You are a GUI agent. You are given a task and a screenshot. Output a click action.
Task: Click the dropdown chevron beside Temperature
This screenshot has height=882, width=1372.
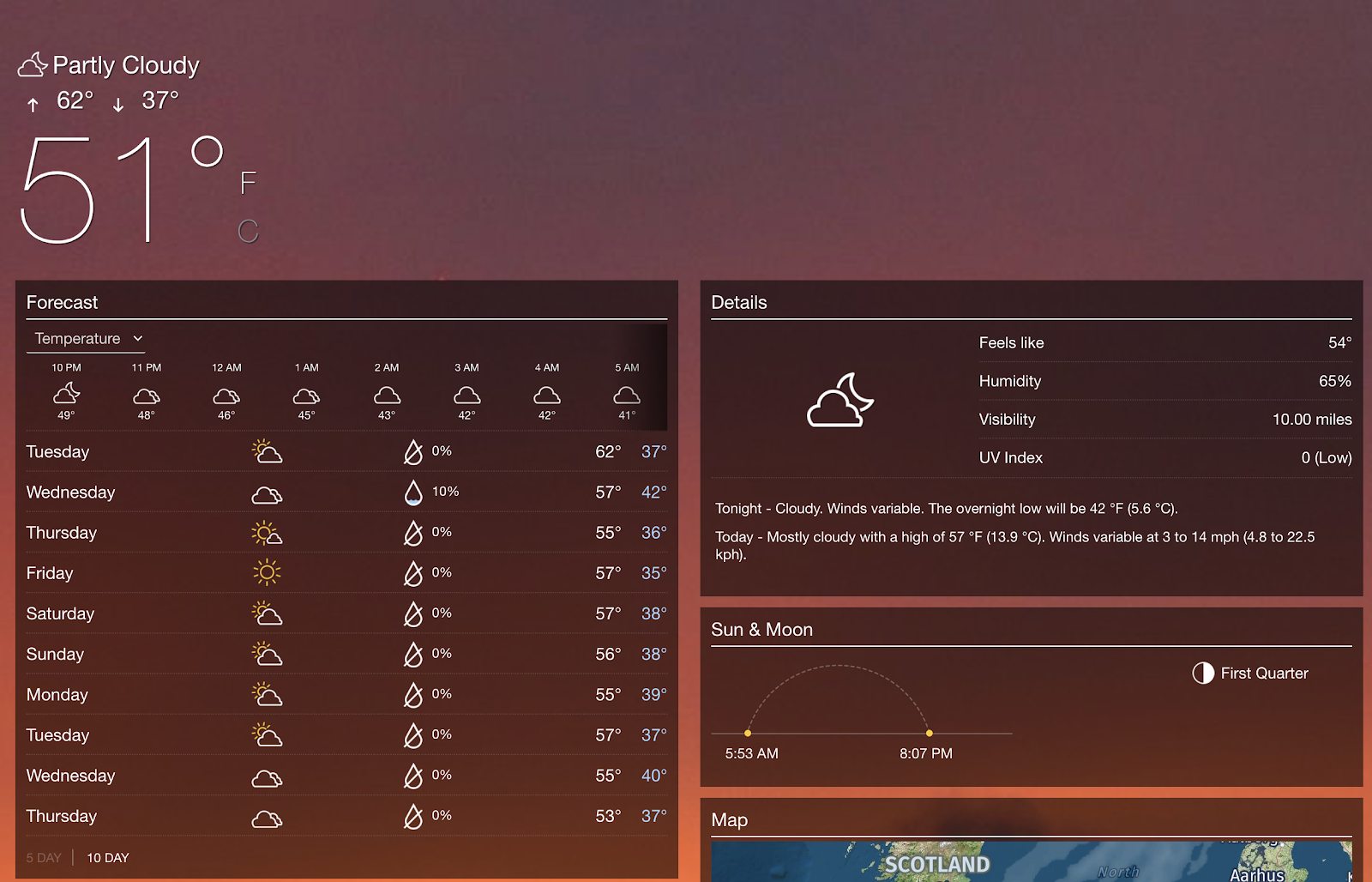(x=138, y=339)
